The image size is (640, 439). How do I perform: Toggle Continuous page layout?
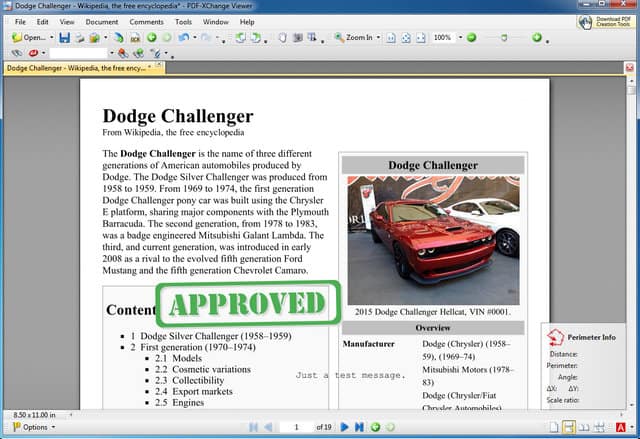(x=569, y=427)
